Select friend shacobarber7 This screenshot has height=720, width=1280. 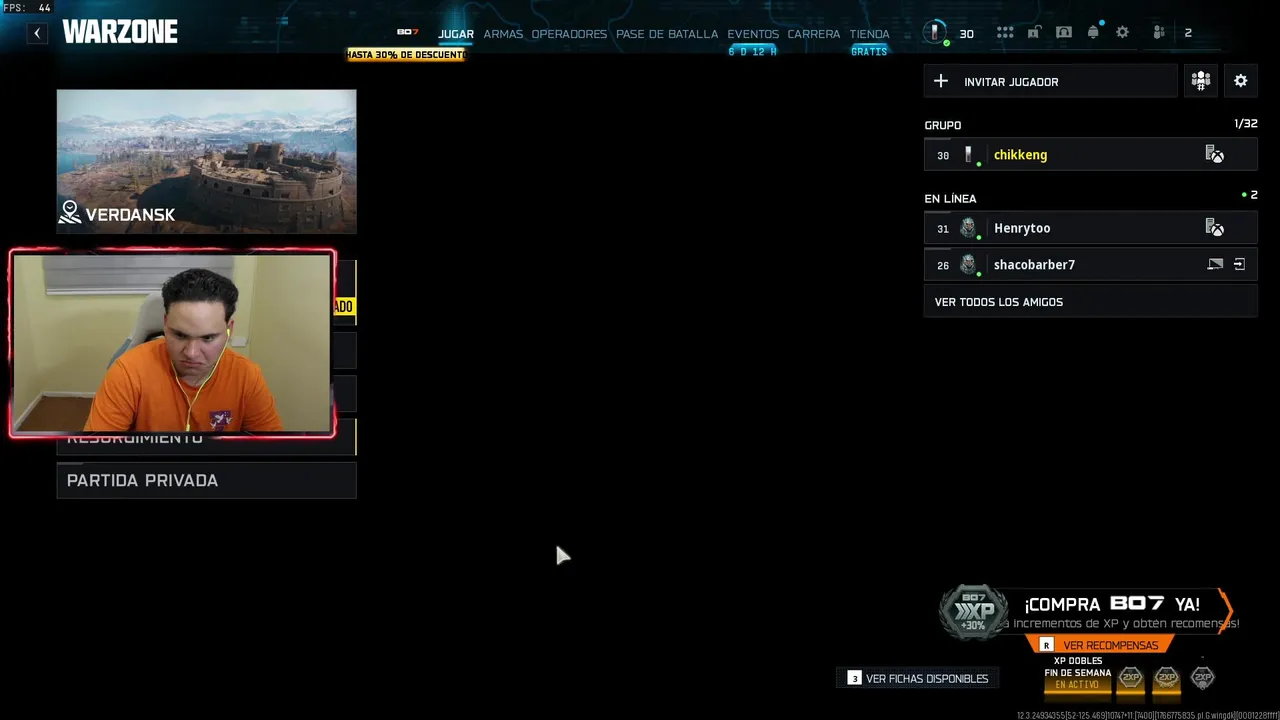click(1091, 265)
